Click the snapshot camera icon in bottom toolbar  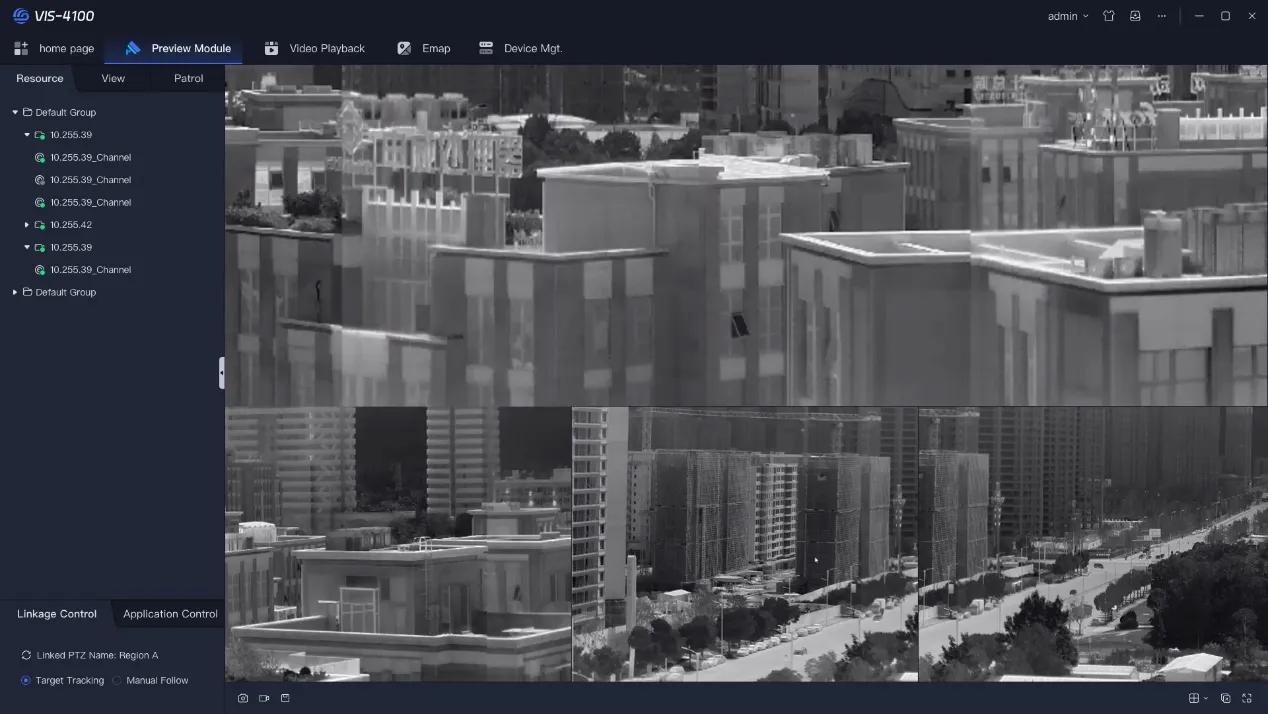click(x=243, y=698)
